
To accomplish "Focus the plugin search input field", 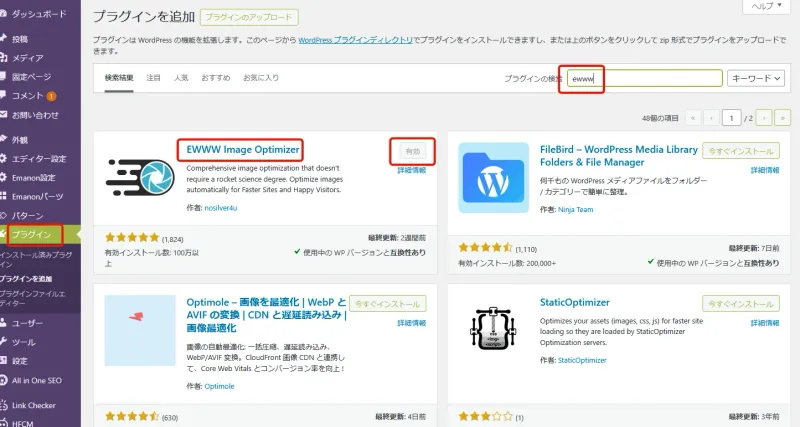I will pos(644,78).
